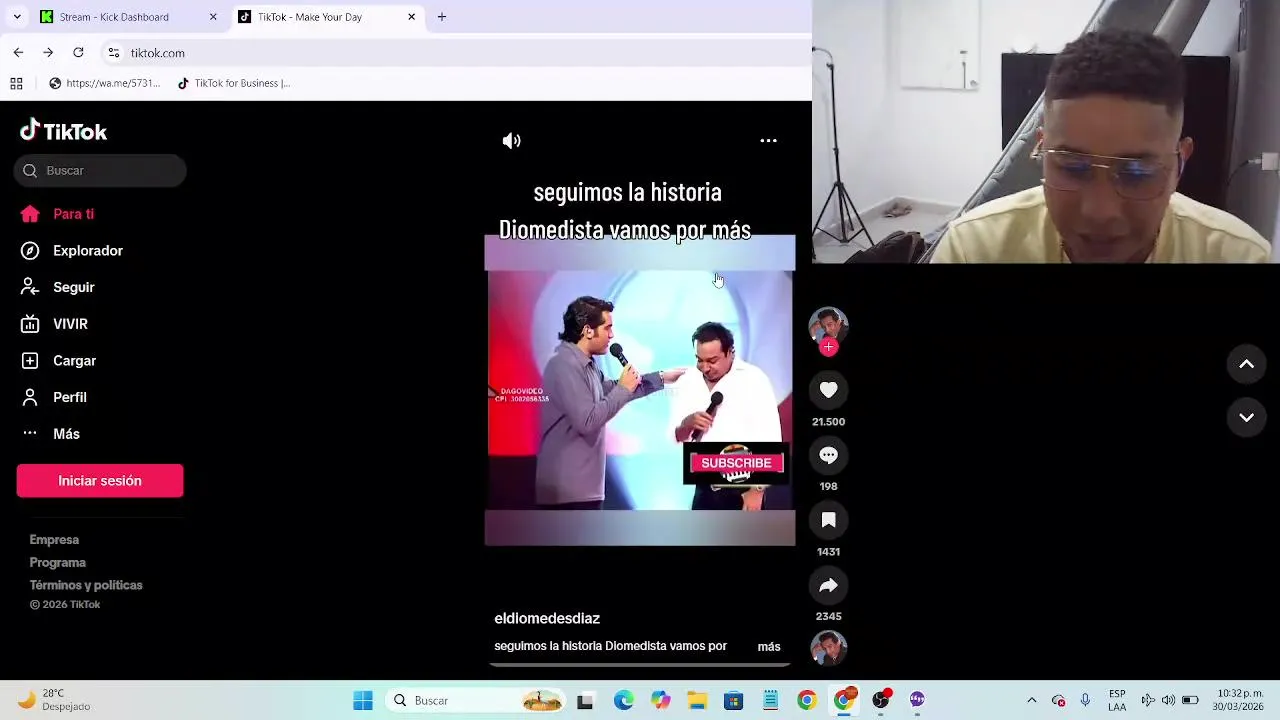The width and height of the screenshot is (1280, 720).
Task: Like the video with the heart icon
Action: (828, 390)
